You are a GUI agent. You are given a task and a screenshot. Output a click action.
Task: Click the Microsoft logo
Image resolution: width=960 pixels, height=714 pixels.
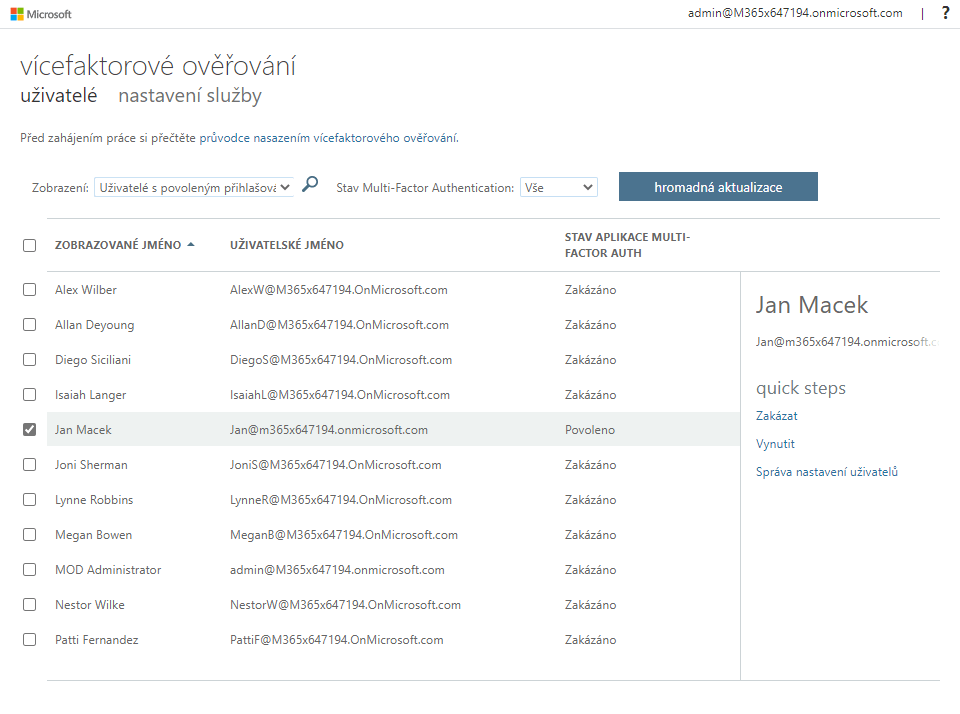point(41,14)
